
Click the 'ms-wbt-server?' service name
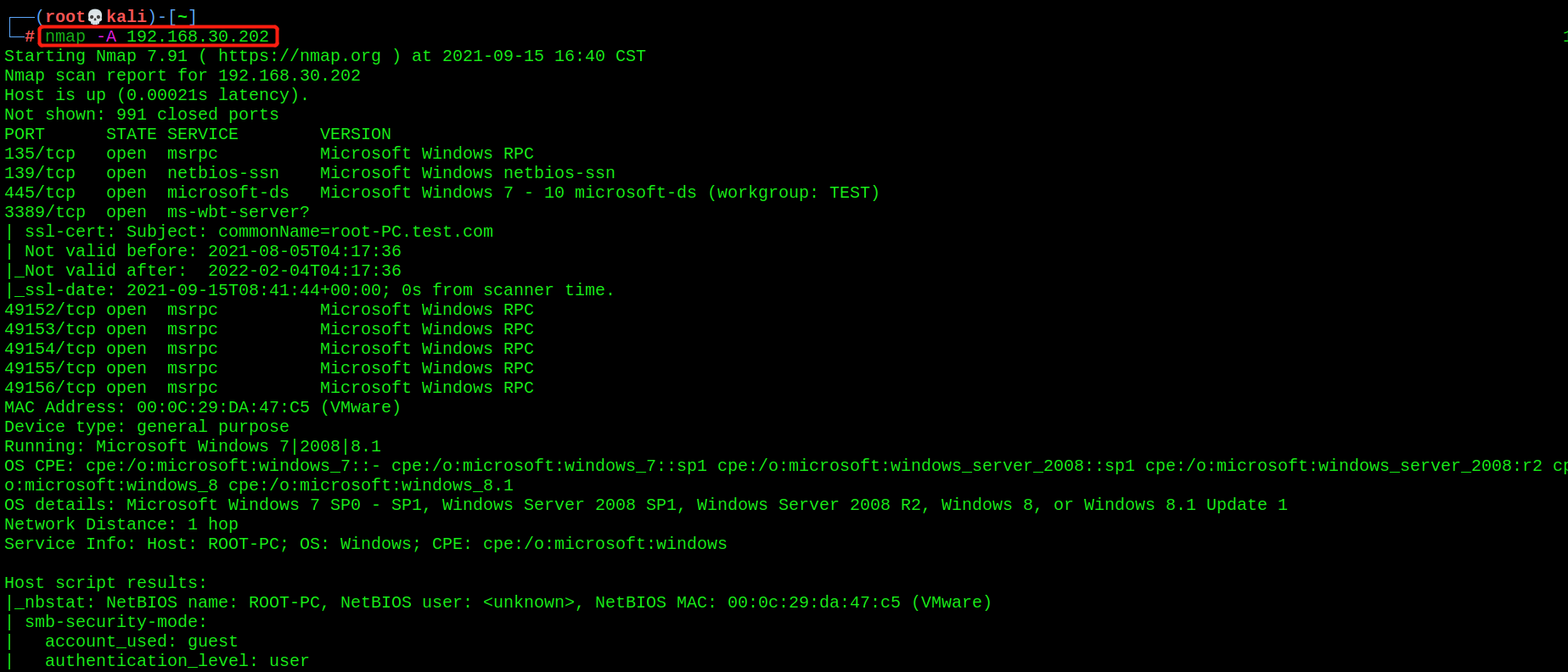coord(239,212)
